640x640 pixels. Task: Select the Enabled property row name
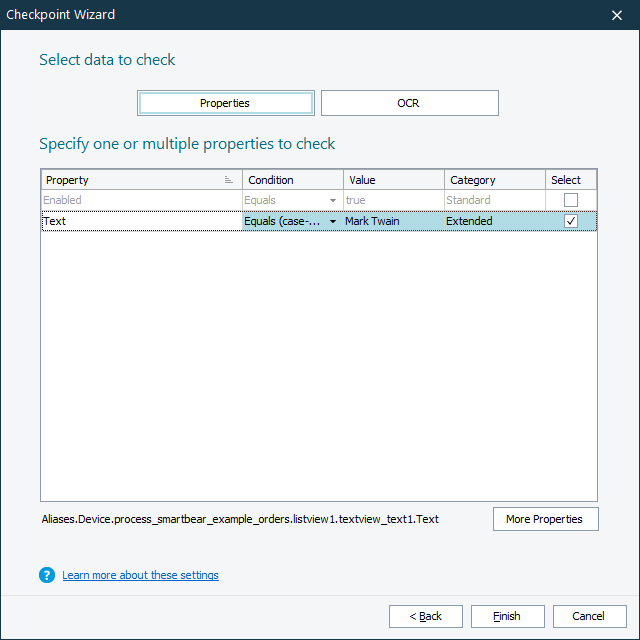click(140, 200)
